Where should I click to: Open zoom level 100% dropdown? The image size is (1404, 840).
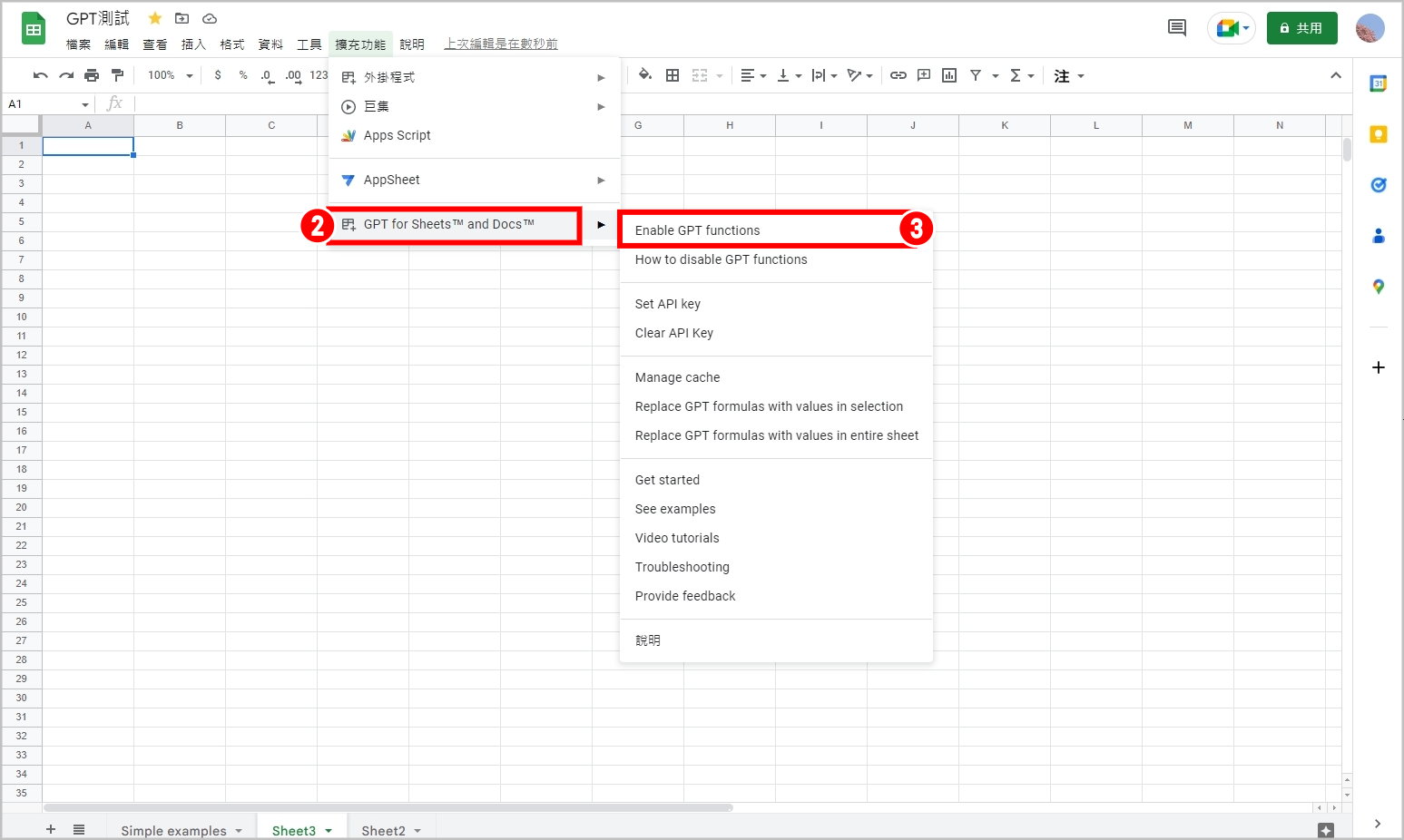click(171, 75)
